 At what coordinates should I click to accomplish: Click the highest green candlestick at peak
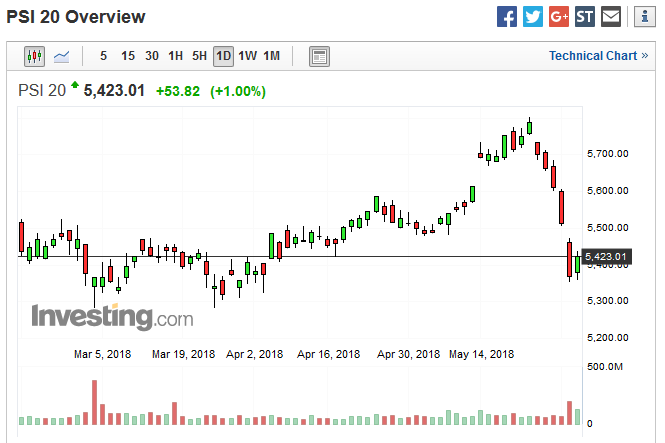[529, 128]
